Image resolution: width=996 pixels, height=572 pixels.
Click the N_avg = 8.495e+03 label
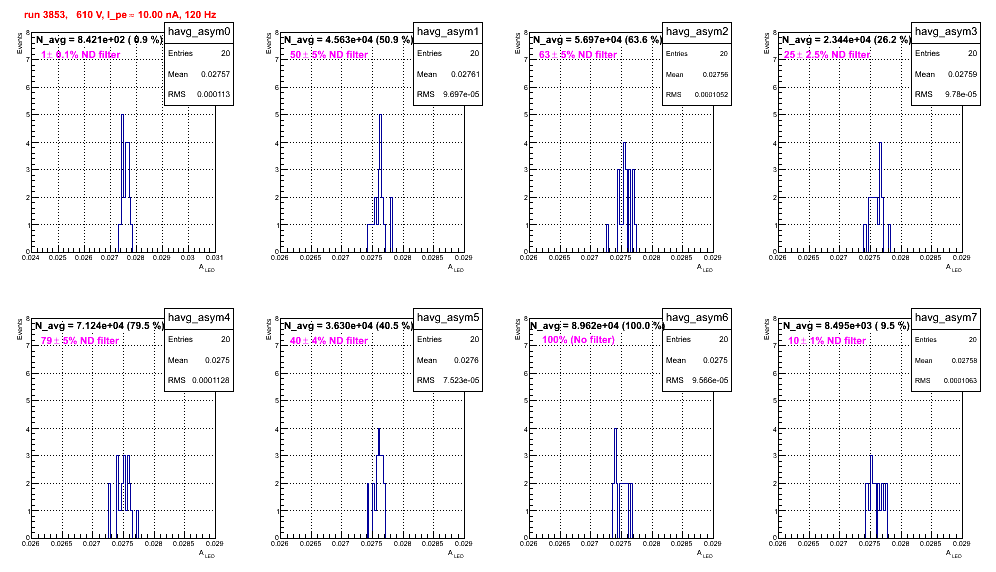(846, 325)
